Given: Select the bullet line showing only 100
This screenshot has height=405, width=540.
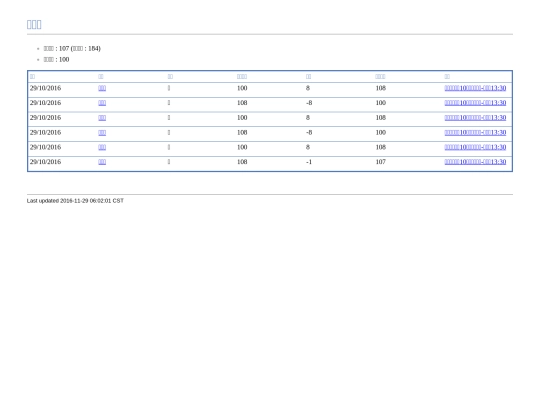Looking at the screenshot, I should (x=56, y=60).
